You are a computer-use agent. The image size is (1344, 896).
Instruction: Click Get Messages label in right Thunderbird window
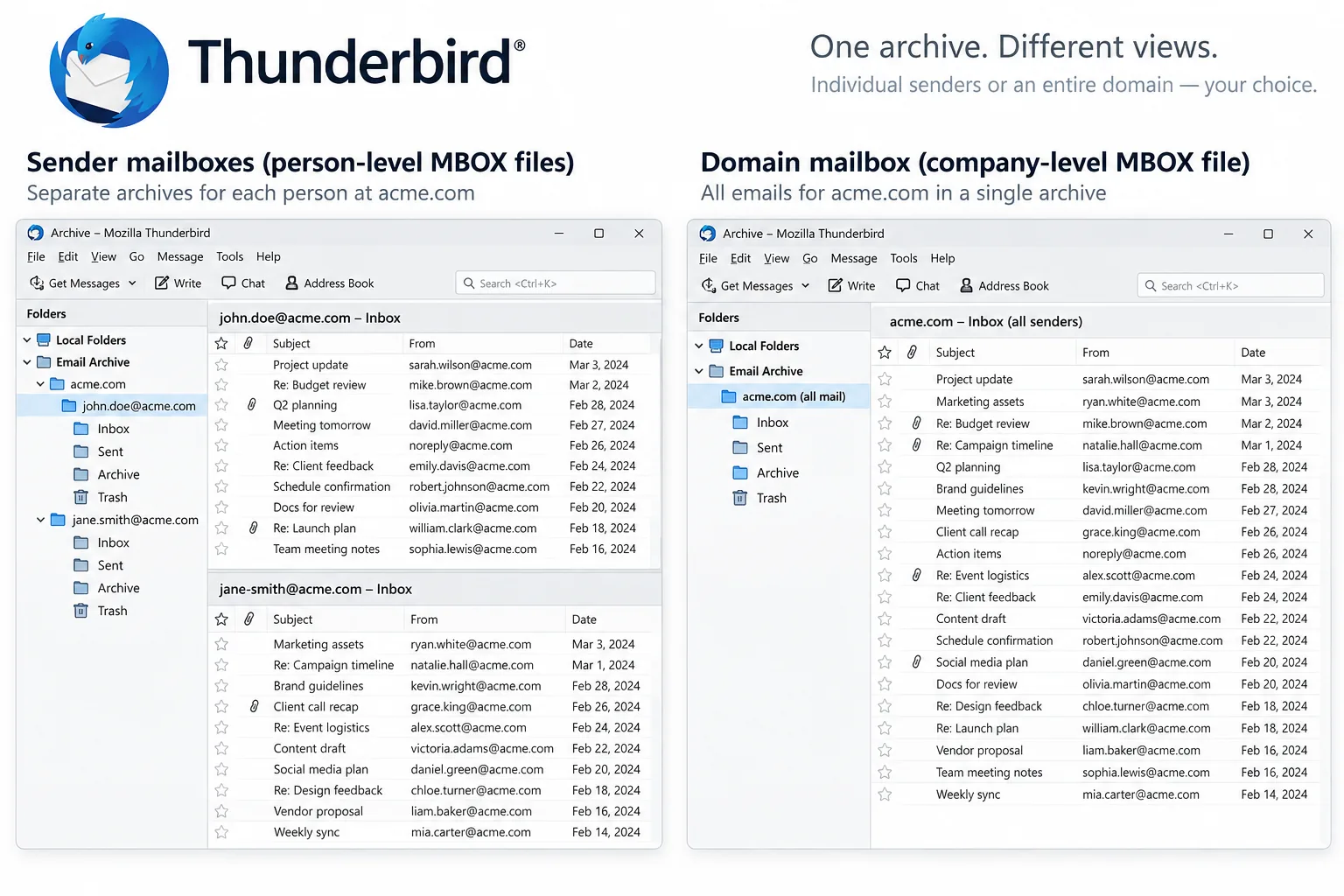(757, 285)
